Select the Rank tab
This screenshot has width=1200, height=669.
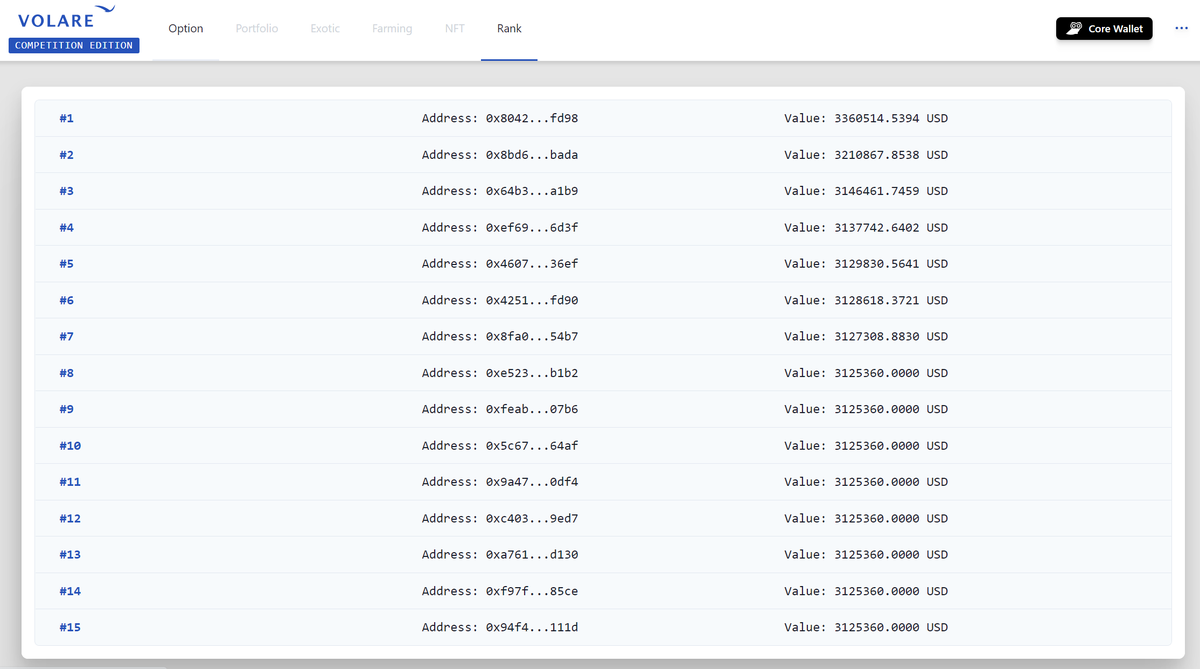[x=509, y=29]
